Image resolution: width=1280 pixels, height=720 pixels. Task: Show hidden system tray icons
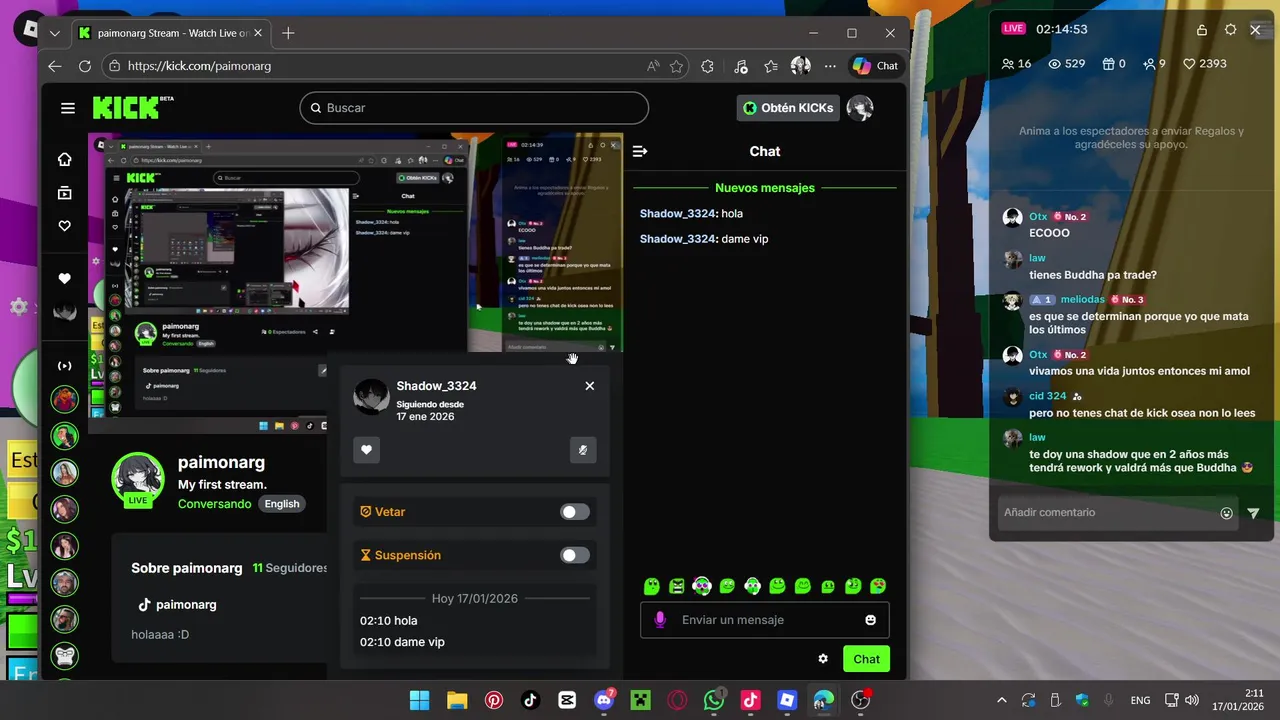click(1002, 700)
